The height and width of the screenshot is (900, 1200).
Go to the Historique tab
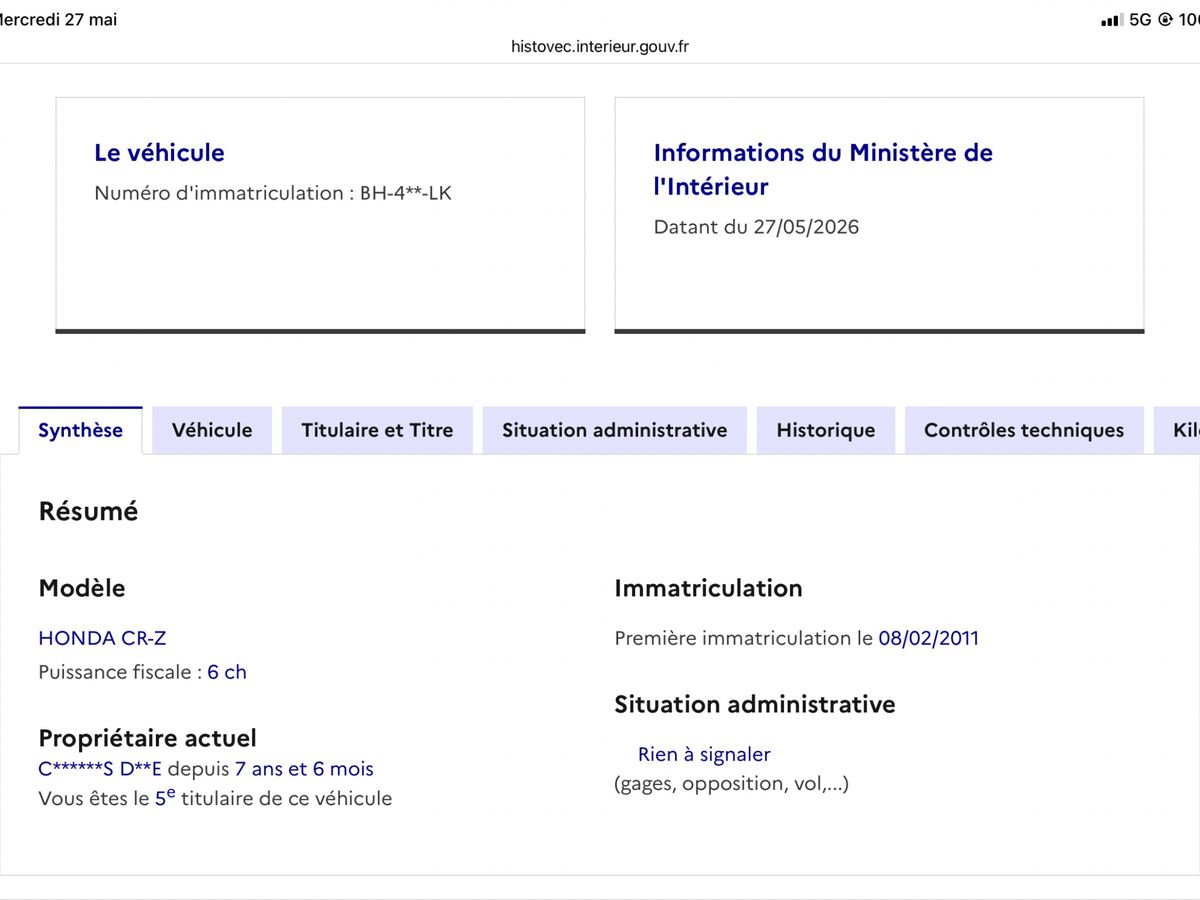coord(826,430)
